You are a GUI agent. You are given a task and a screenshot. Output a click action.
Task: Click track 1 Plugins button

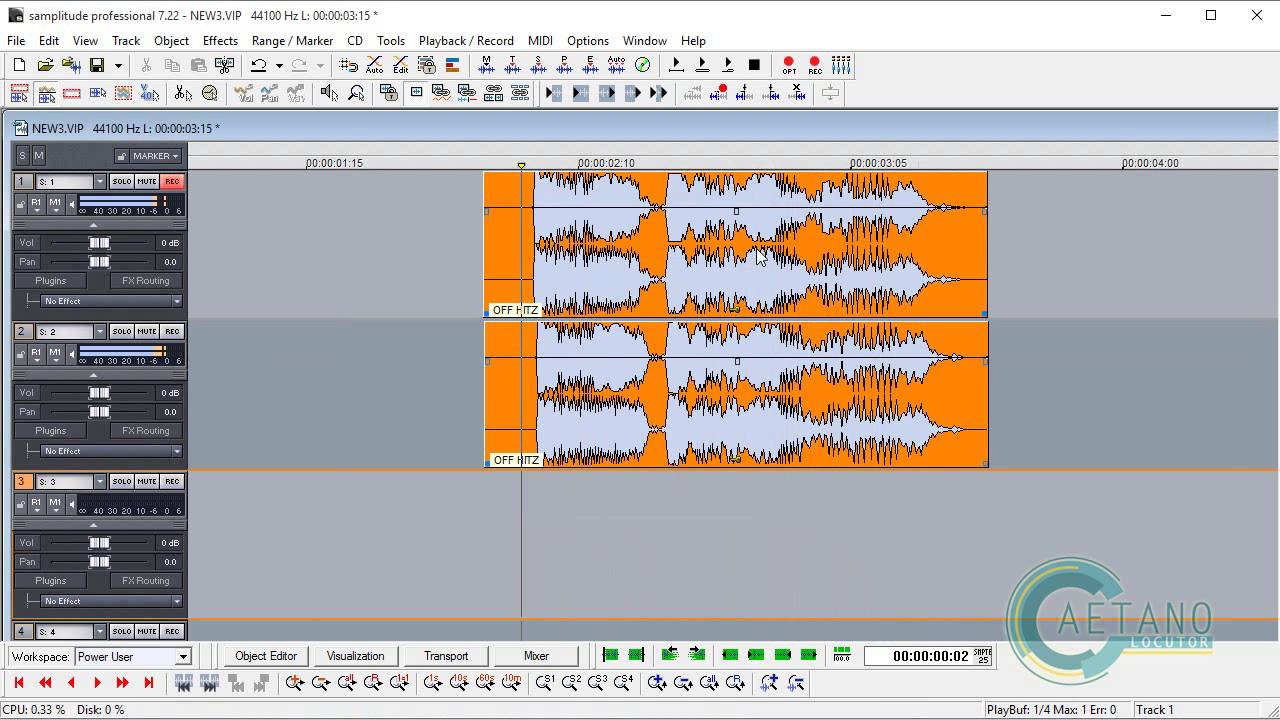tap(51, 281)
